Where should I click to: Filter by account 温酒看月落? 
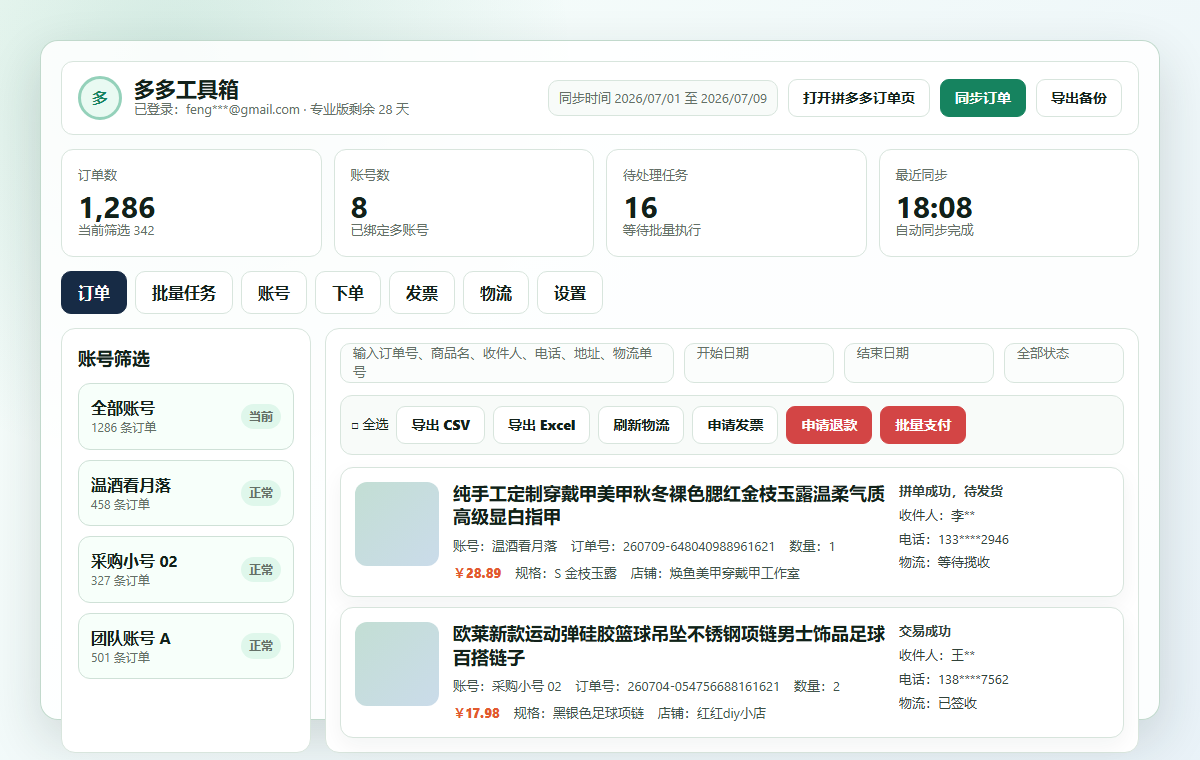pyautogui.click(x=186, y=493)
